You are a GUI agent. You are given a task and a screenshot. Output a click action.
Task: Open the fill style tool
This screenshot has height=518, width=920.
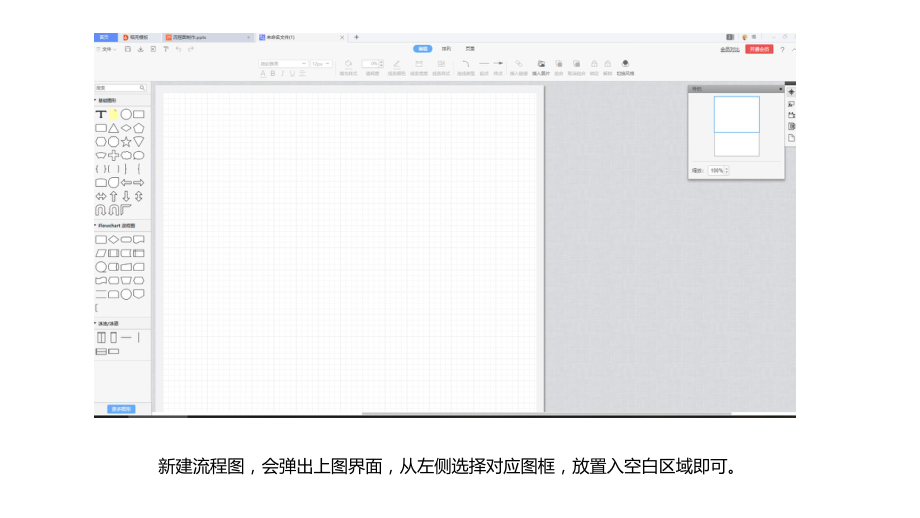pyautogui.click(x=349, y=67)
